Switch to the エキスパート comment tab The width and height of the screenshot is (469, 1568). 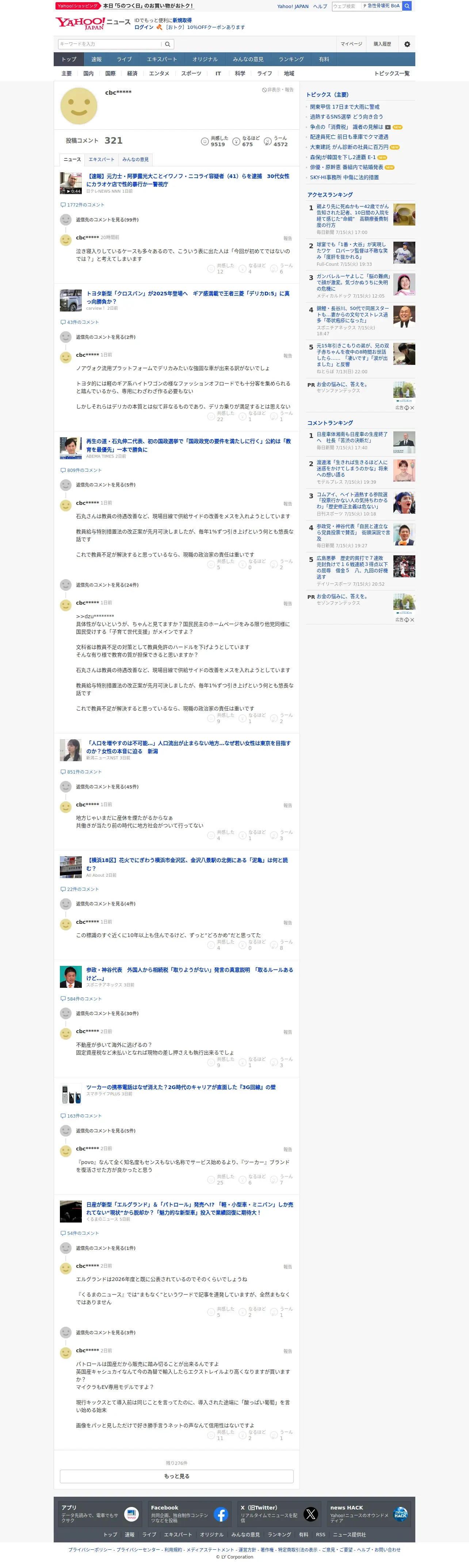[x=101, y=159]
